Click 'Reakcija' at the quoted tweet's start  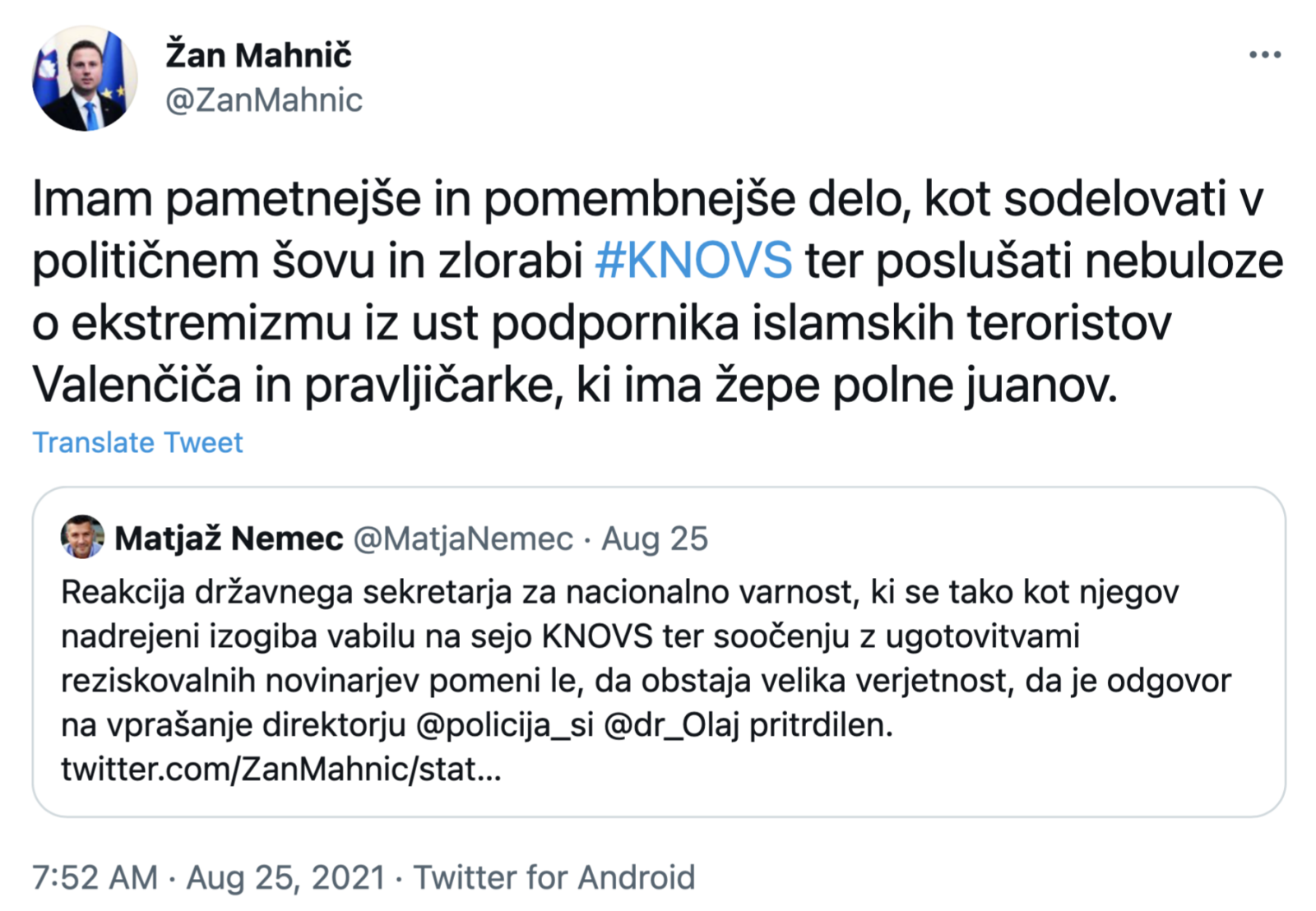(x=123, y=592)
